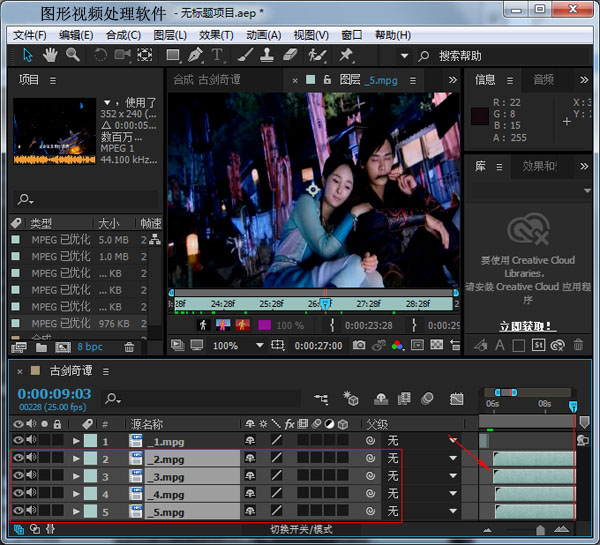Select the Puppet Pin tool
This screenshot has width=600, height=545.
tap(346, 55)
